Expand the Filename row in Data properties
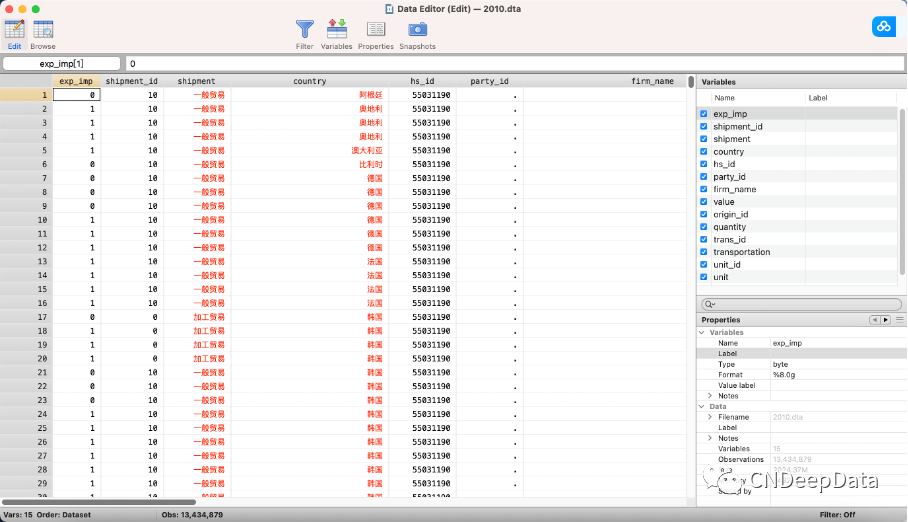 pos(710,417)
